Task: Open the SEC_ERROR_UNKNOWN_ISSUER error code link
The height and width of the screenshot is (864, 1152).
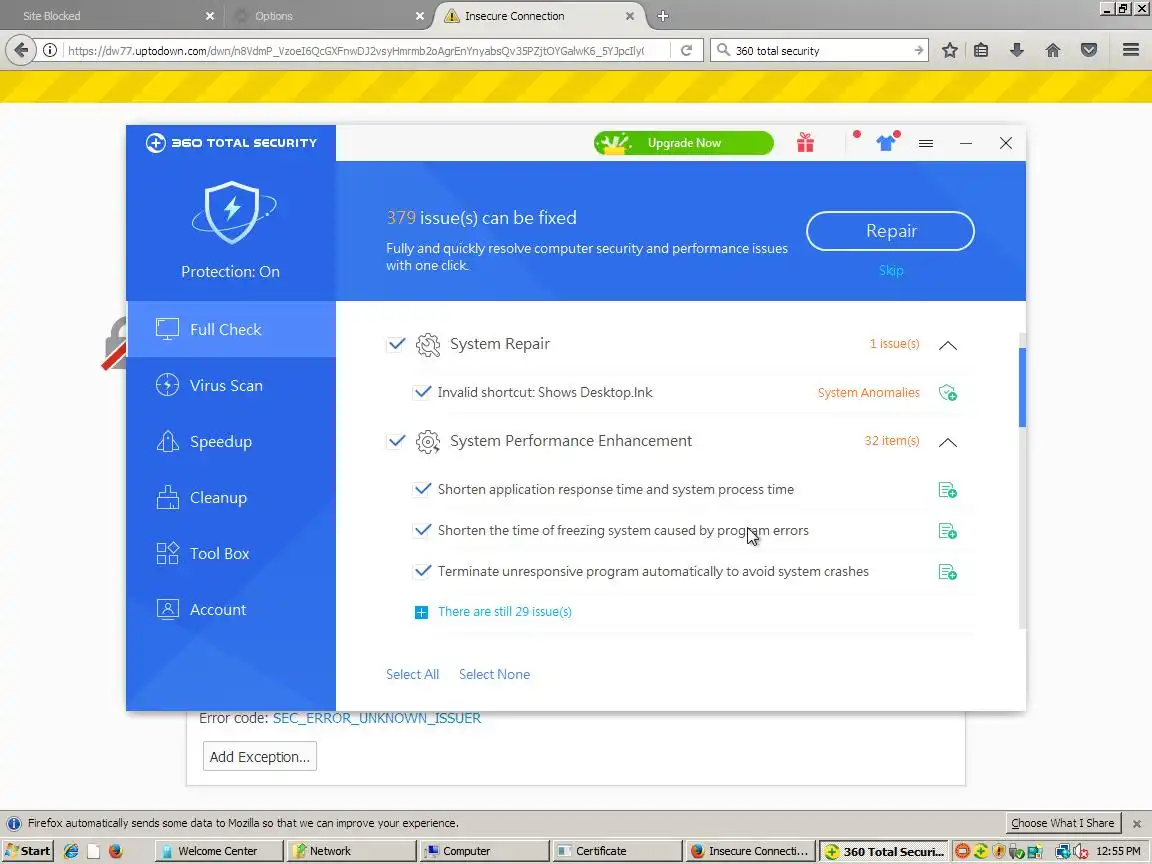Action: pos(377,718)
